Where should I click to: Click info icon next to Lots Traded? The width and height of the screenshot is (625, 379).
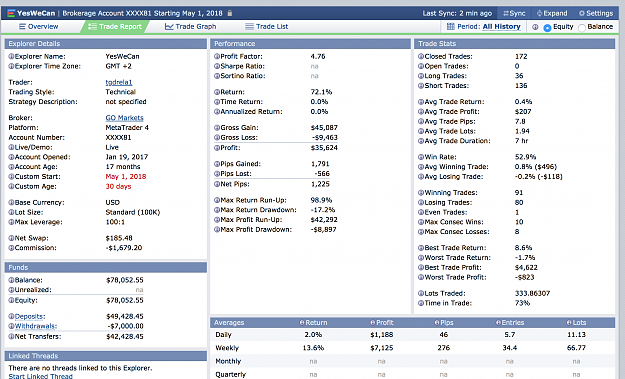(x=421, y=293)
